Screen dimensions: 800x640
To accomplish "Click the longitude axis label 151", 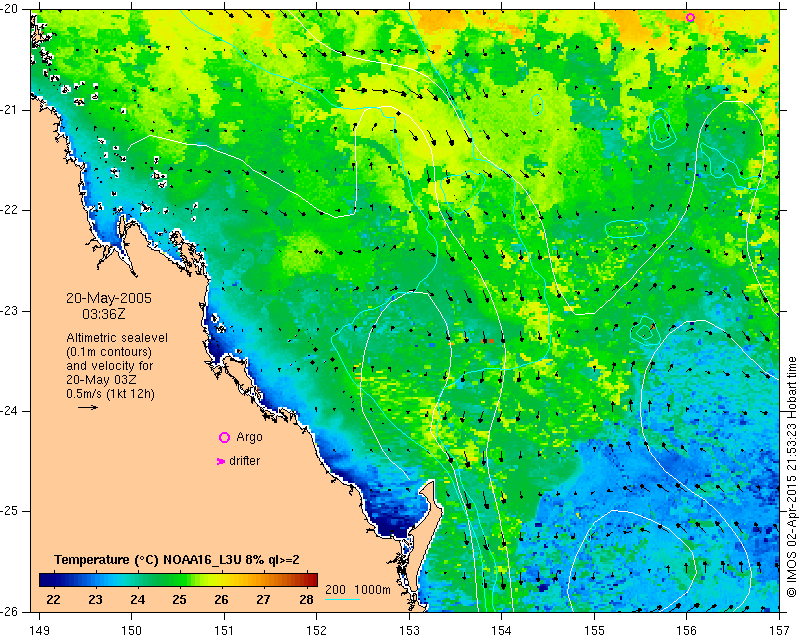I will point(224,630).
